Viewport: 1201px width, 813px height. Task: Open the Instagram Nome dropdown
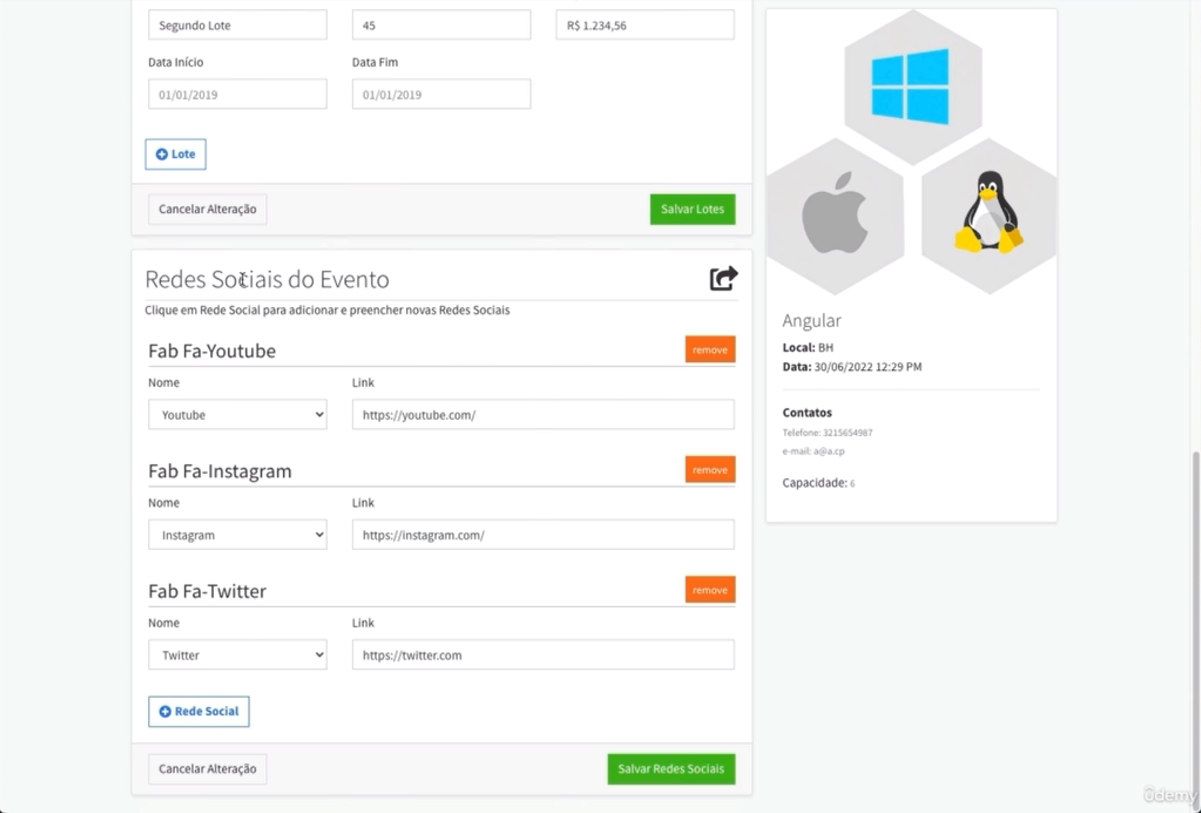237,535
